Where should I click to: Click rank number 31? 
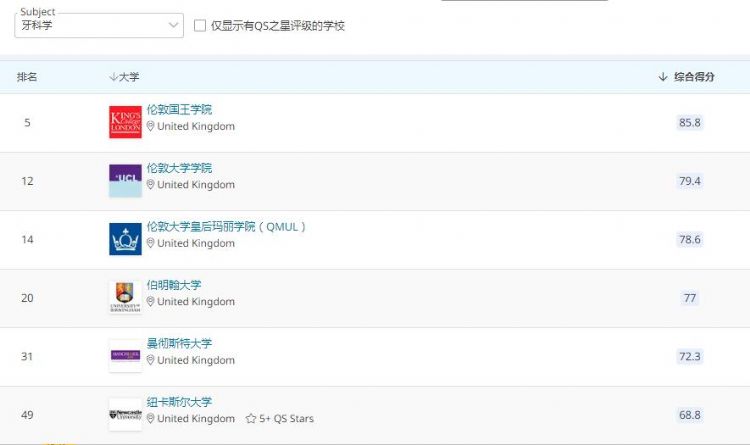27,356
